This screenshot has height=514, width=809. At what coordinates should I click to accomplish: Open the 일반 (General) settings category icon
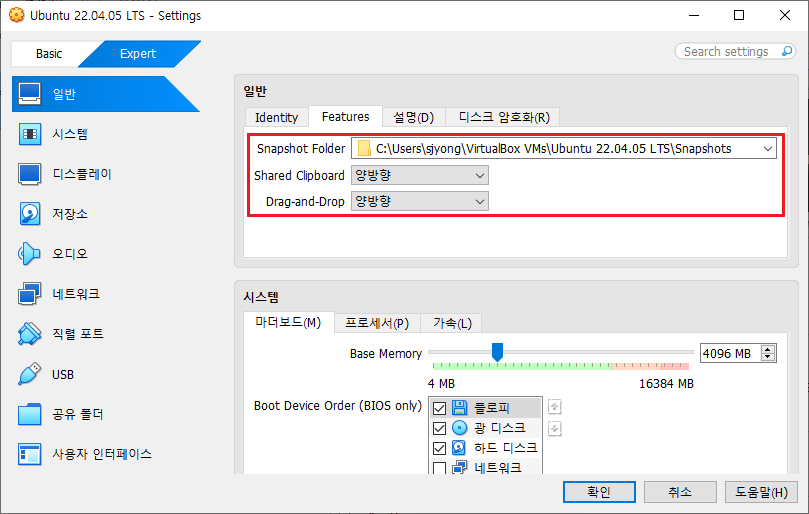pyautogui.click(x=29, y=94)
